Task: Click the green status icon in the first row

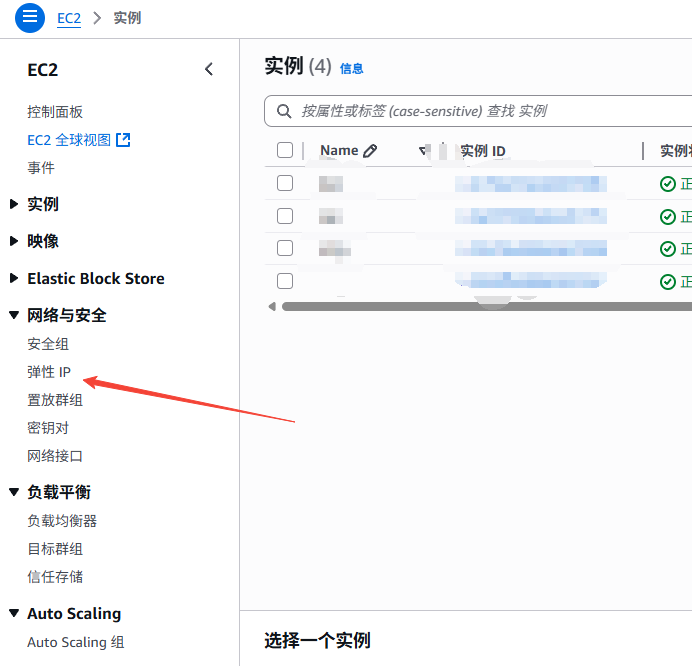Action: [x=667, y=184]
